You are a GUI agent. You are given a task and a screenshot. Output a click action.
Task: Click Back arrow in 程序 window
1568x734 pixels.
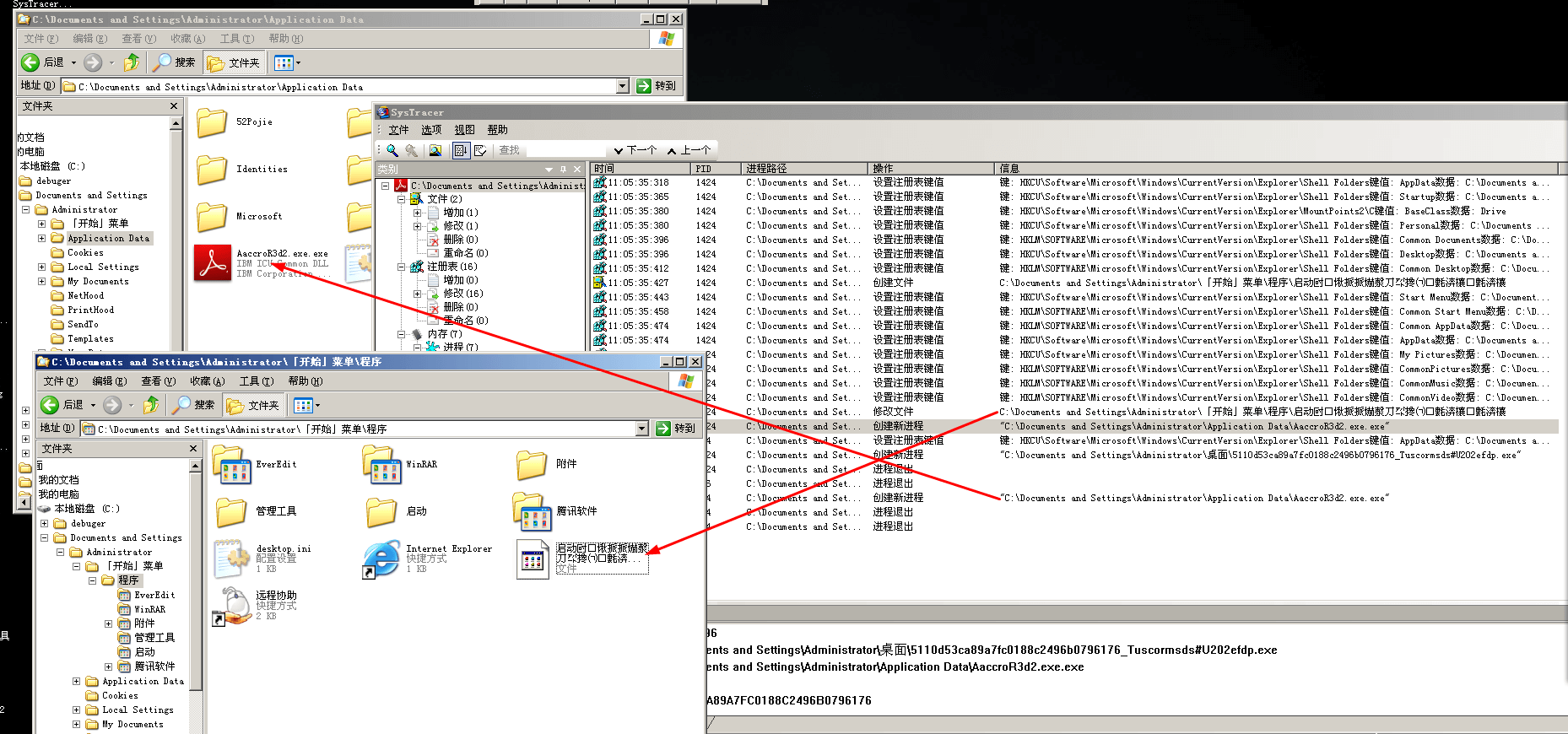click(50, 405)
